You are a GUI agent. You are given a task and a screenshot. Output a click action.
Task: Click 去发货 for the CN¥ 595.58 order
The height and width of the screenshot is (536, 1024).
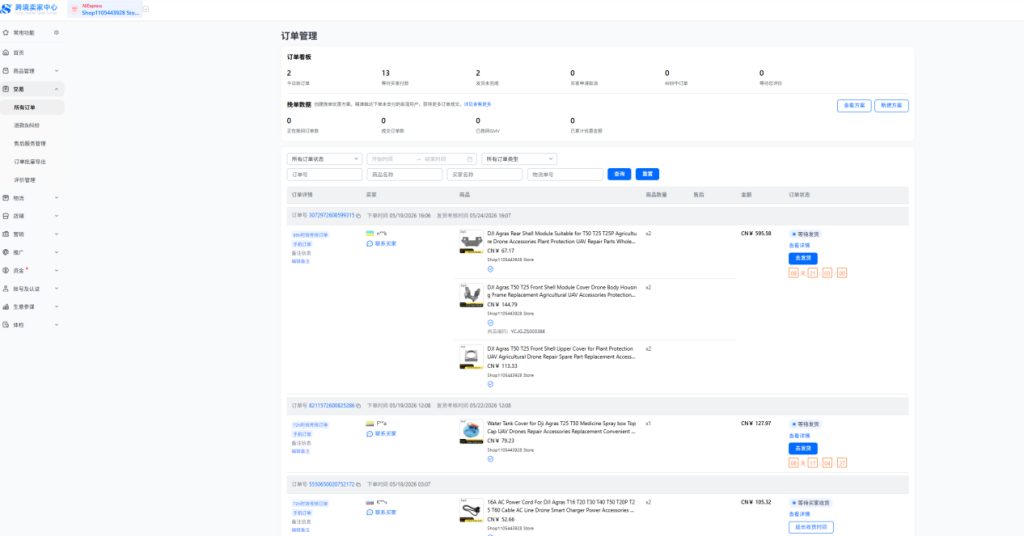click(803, 259)
